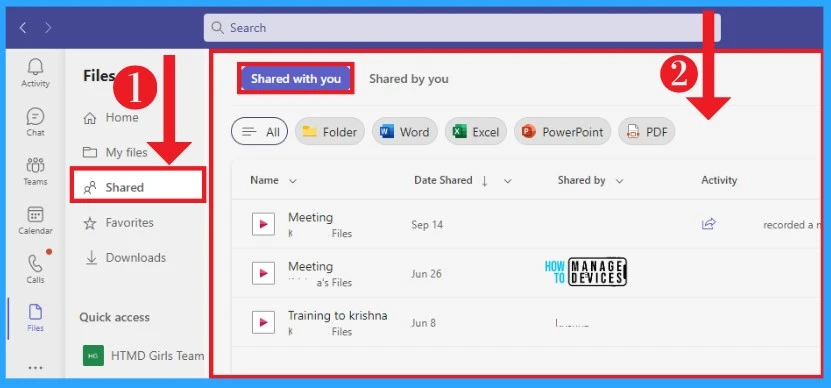Click video icon of Jun 26 Meeting
The width and height of the screenshot is (831, 388).
[x=263, y=274]
